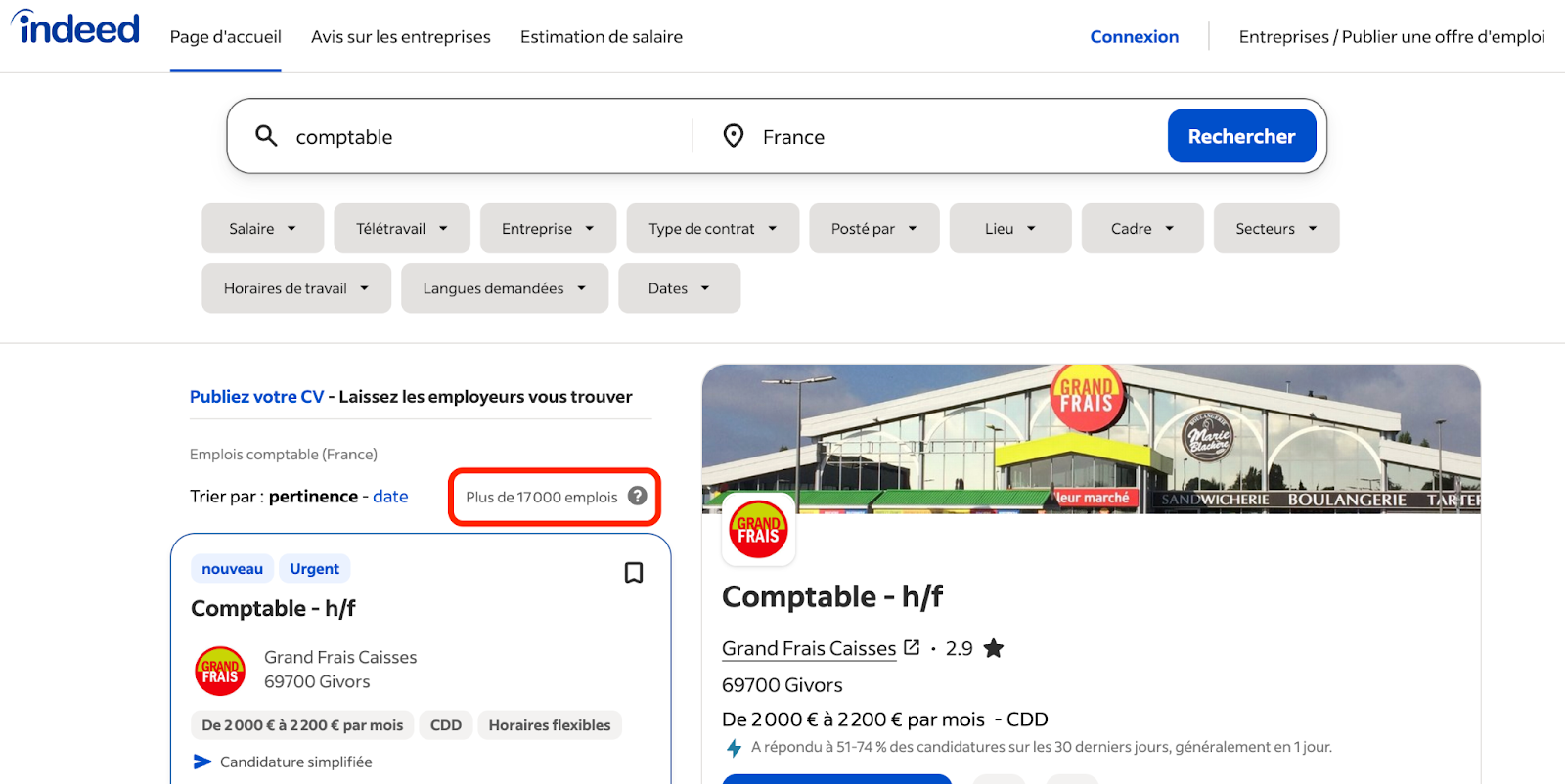Open Langues demandées dropdown
1565x784 pixels.
point(505,288)
